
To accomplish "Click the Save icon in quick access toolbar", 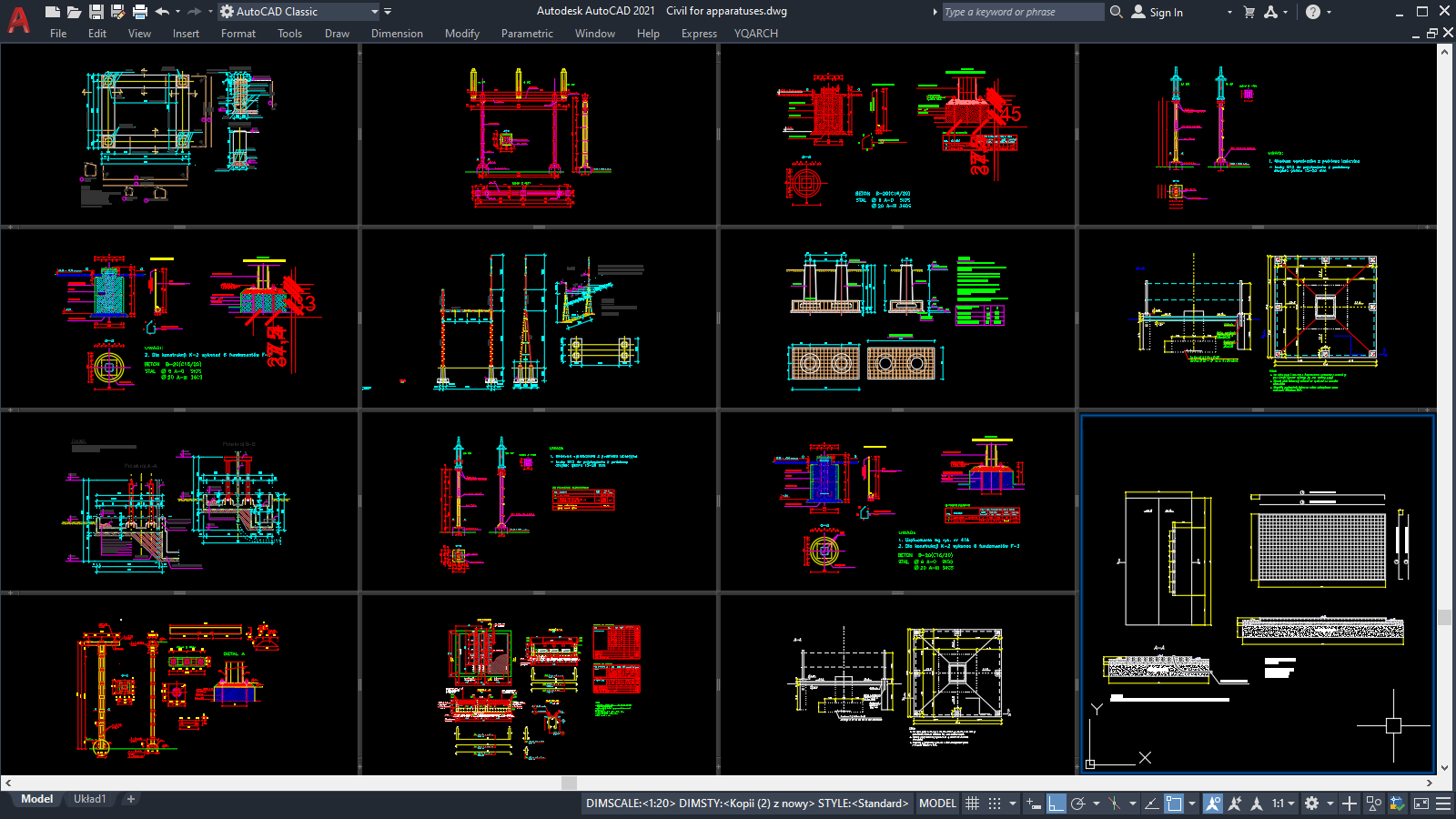I will click(x=96, y=12).
